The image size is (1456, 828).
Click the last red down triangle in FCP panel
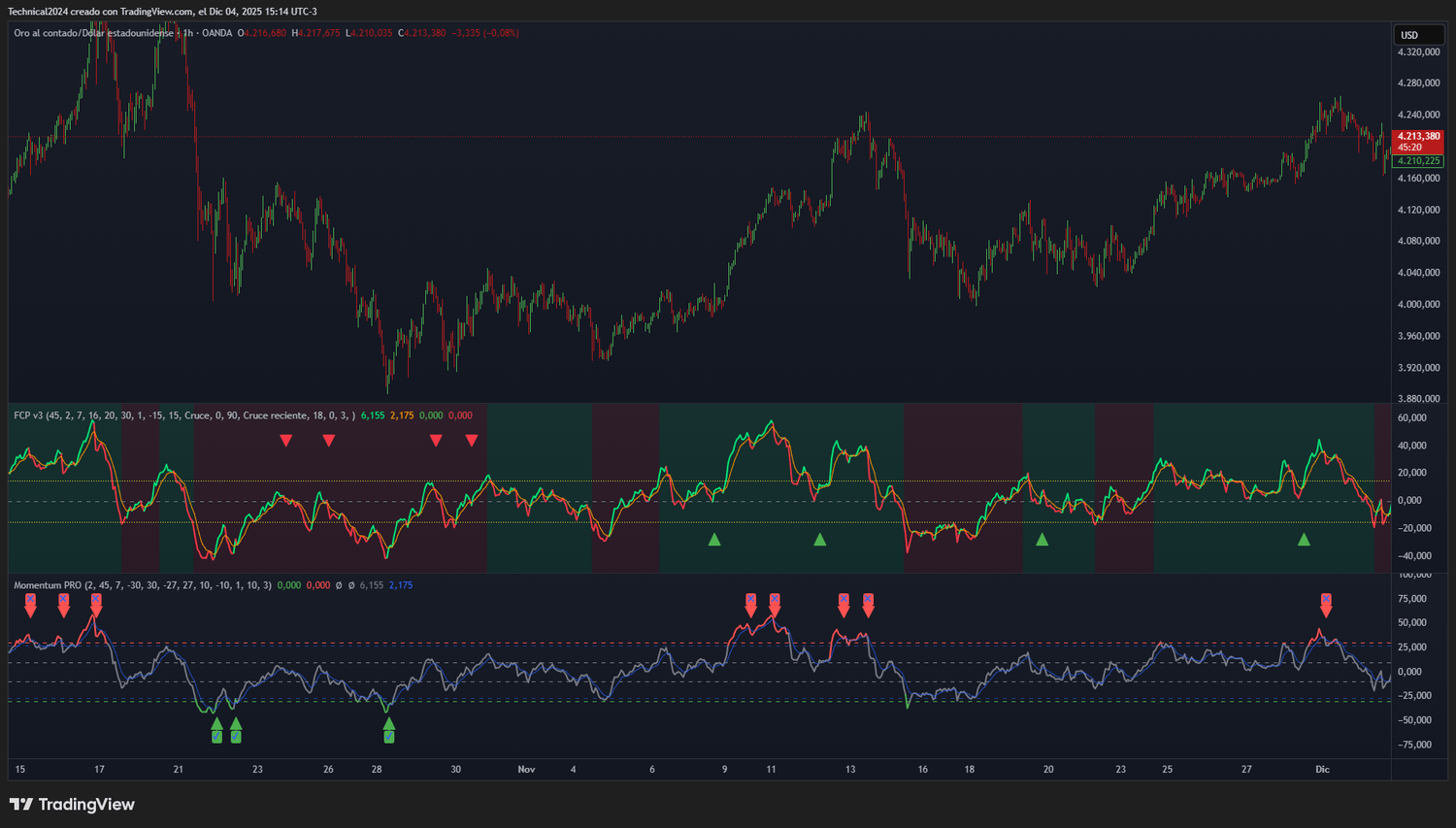pyautogui.click(x=472, y=441)
